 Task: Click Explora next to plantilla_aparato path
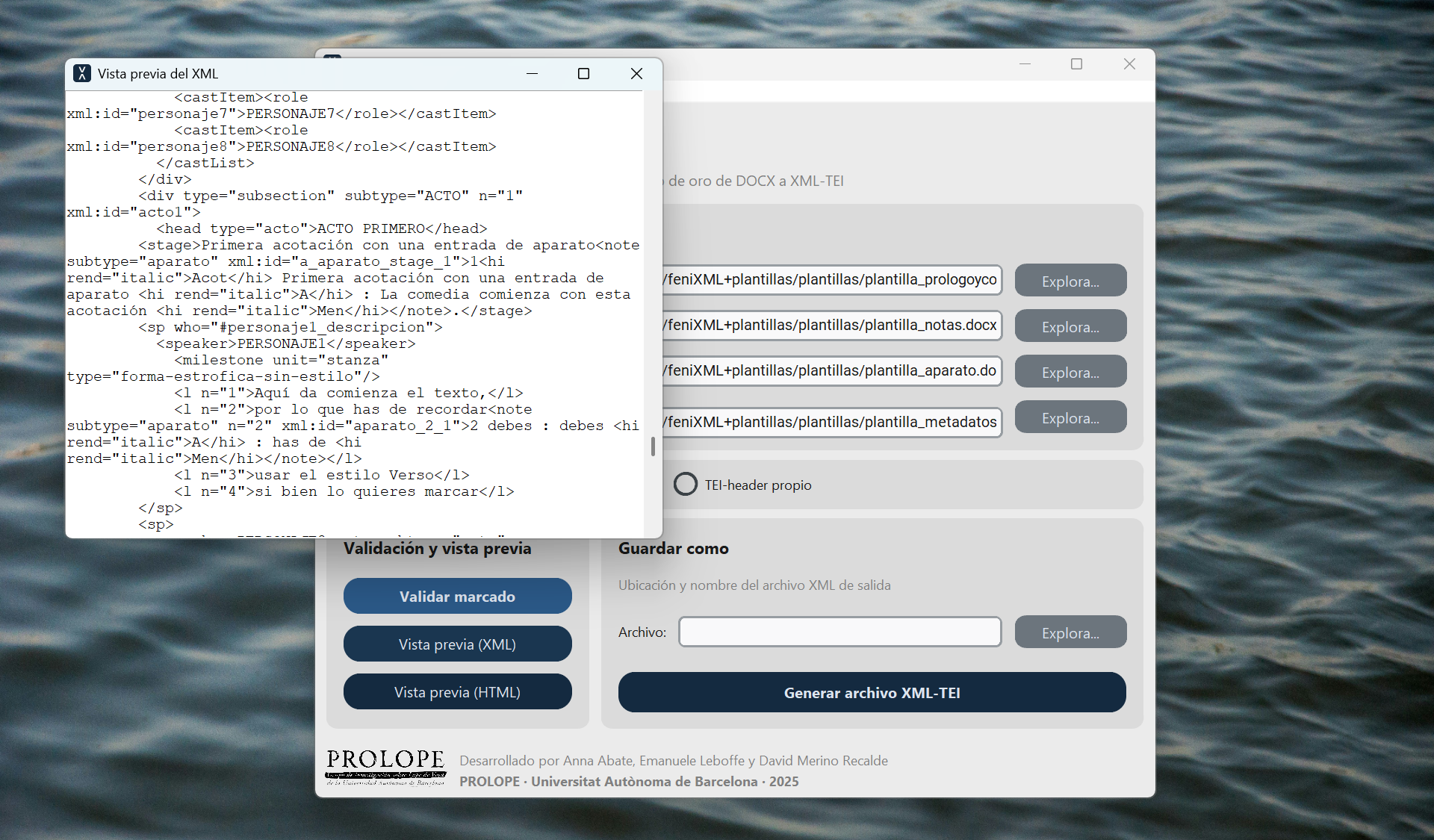tap(1070, 371)
